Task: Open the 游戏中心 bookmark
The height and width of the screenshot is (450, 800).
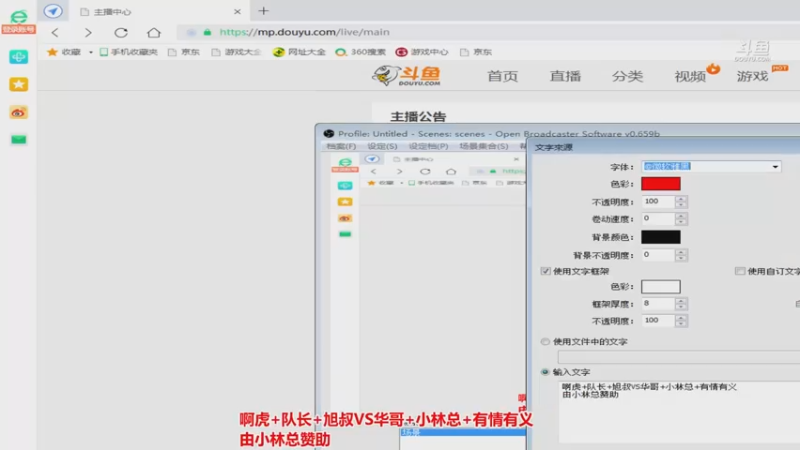Action: pyautogui.click(x=422, y=52)
